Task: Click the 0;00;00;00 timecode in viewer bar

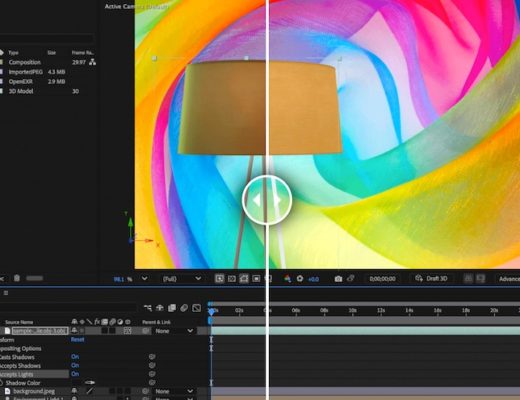Action: [382, 279]
